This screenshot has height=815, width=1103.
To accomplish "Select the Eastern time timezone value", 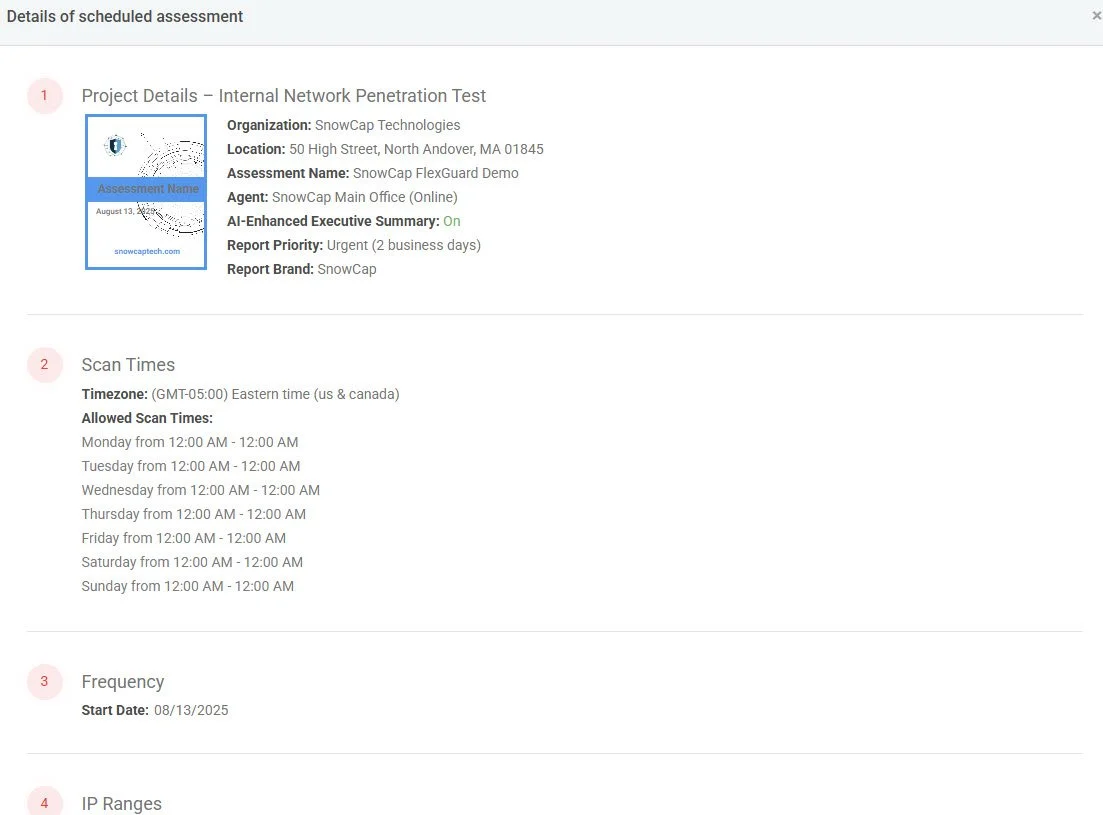I will [x=275, y=394].
